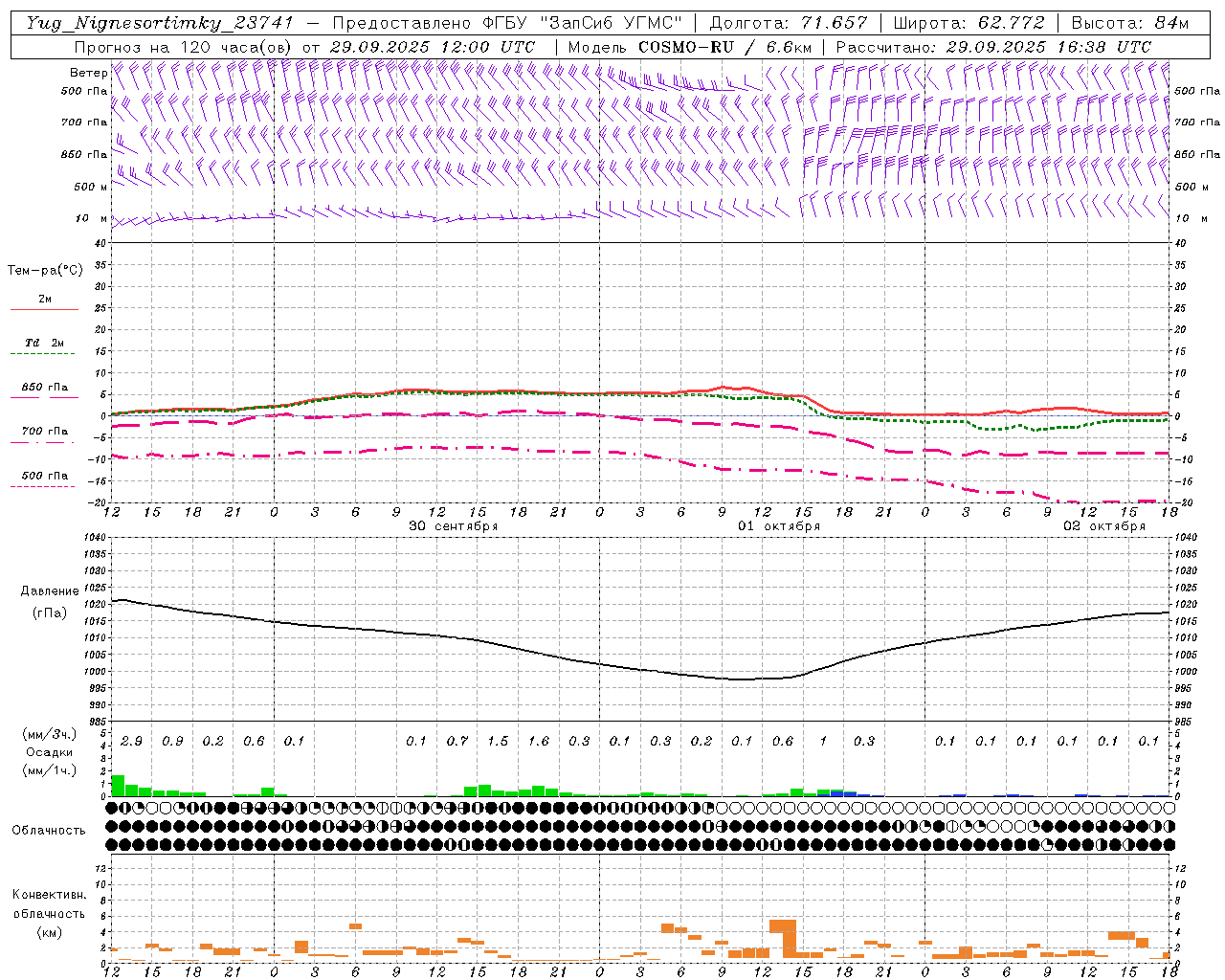Select the model name "COSMO-RU / 6.6км"

(724, 47)
